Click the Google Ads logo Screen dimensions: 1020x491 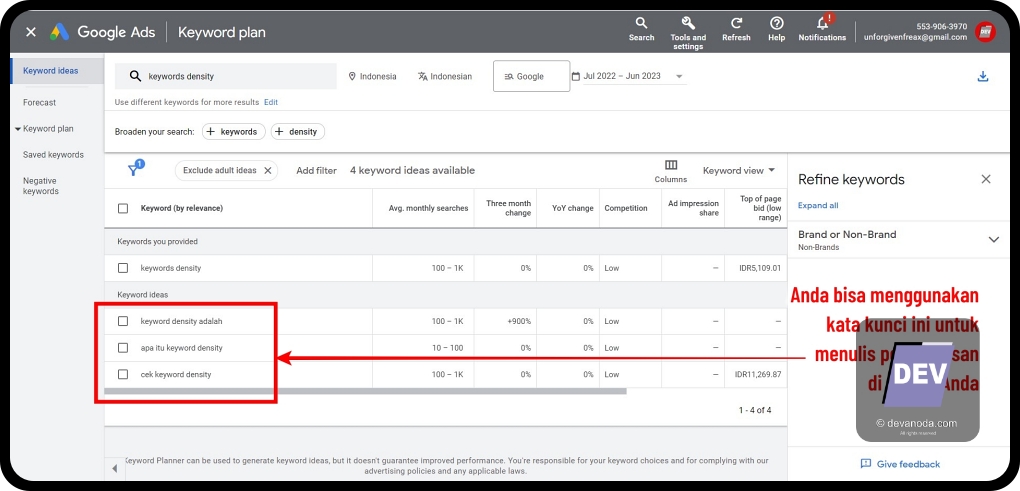tap(60, 32)
